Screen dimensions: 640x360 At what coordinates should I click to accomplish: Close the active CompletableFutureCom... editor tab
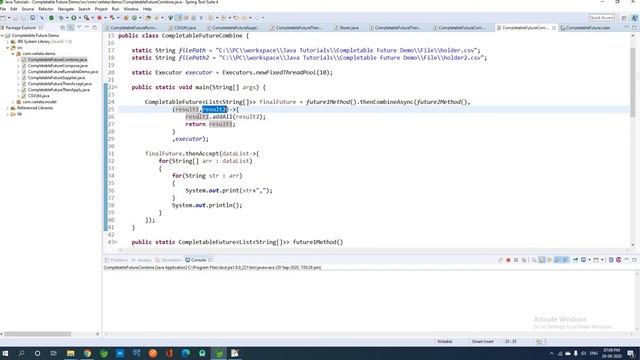[554, 28]
